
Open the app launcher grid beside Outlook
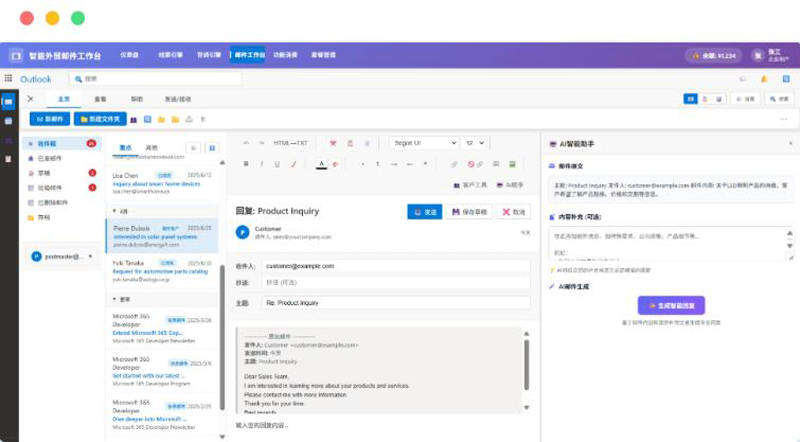[x=9, y=78]
